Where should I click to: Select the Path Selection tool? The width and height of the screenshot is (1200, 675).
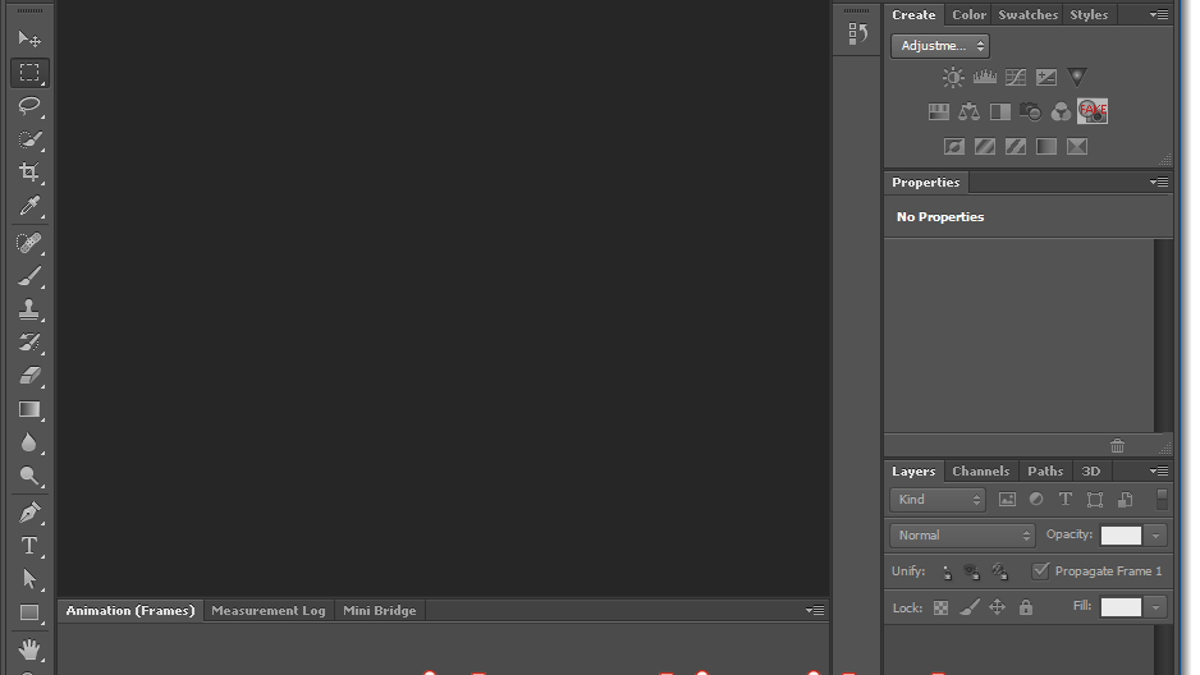click(29, 580)
